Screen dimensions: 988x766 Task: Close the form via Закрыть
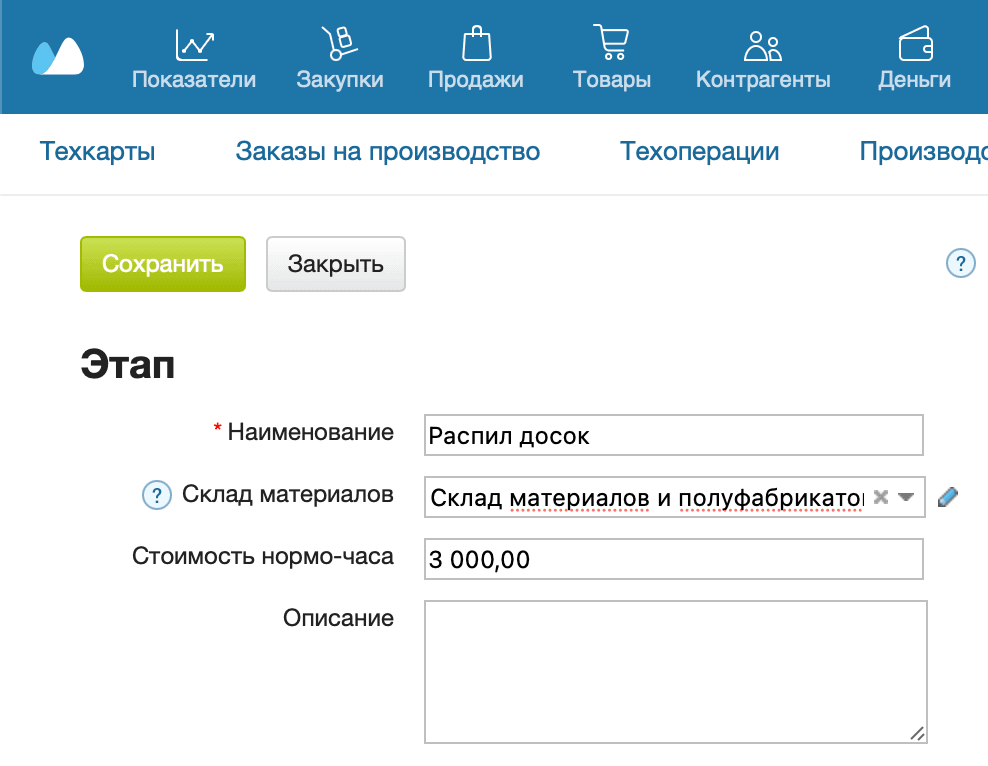(x=335, y=263)
